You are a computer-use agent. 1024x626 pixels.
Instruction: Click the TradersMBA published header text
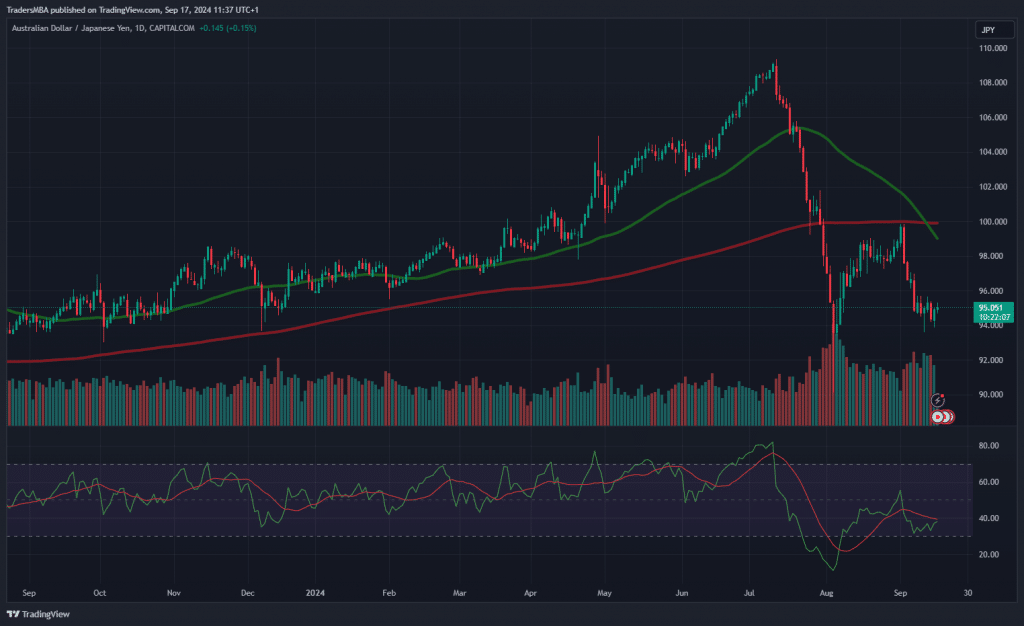(x=130, y=9)
